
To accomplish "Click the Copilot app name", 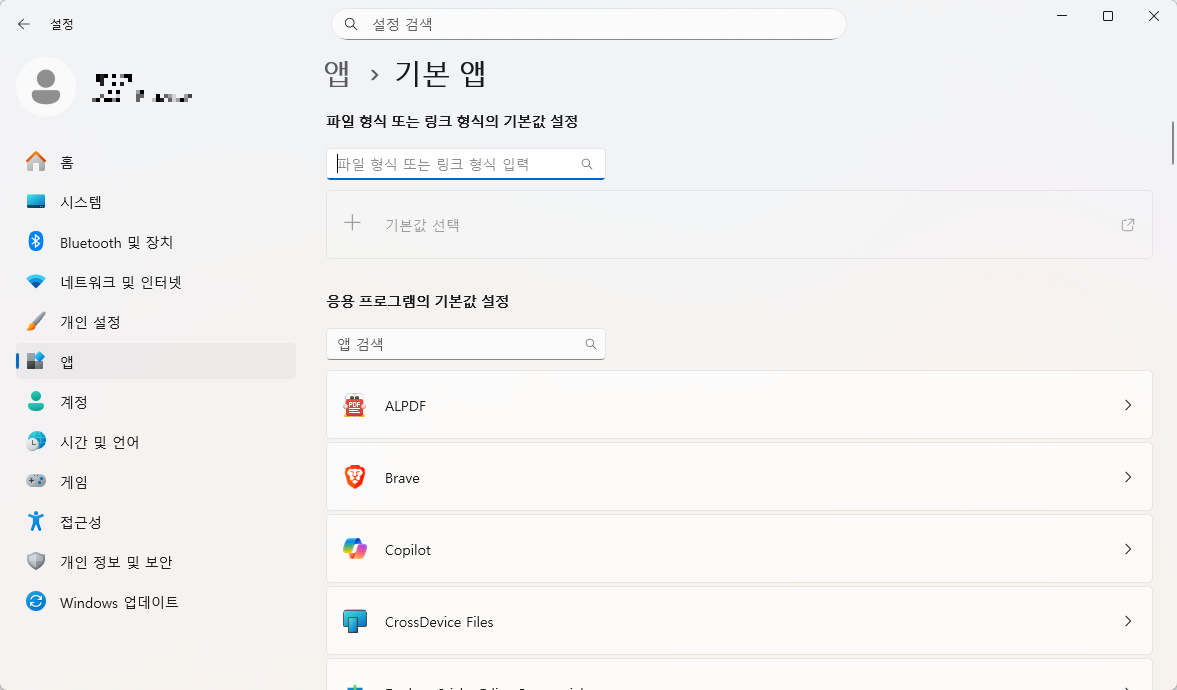I will tap(408, 550).
